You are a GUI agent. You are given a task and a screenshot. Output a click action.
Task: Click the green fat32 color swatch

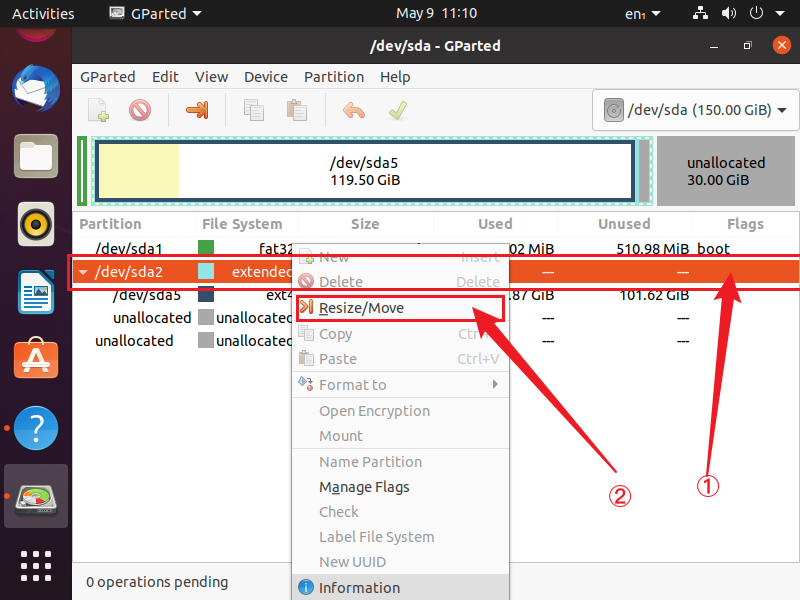coord(206,248)
